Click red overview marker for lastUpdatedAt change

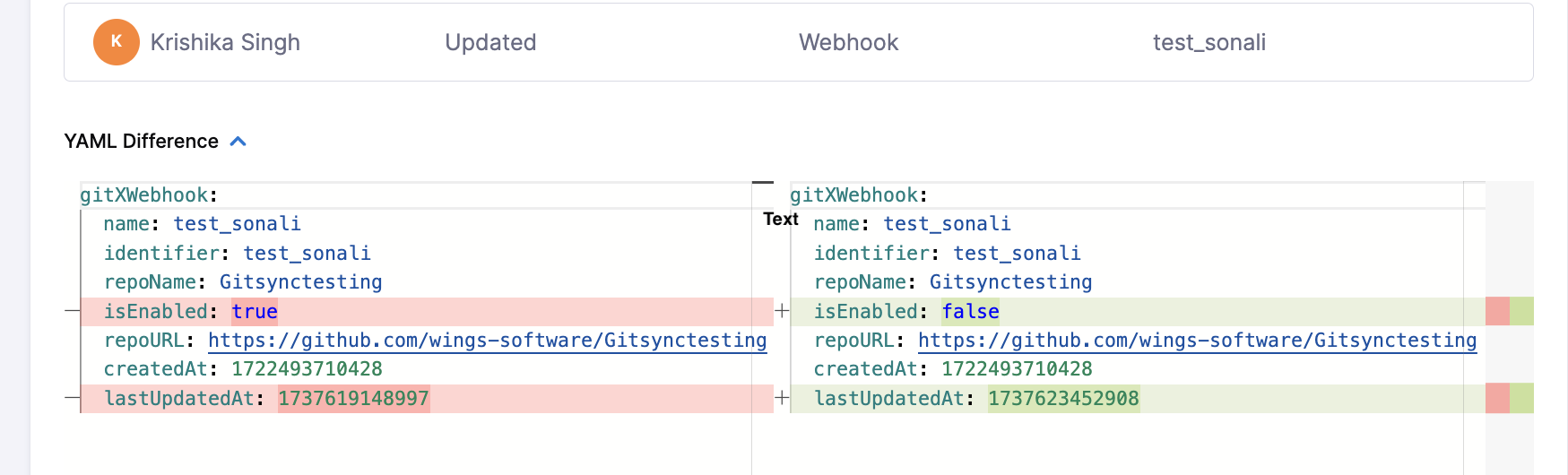1497,398
